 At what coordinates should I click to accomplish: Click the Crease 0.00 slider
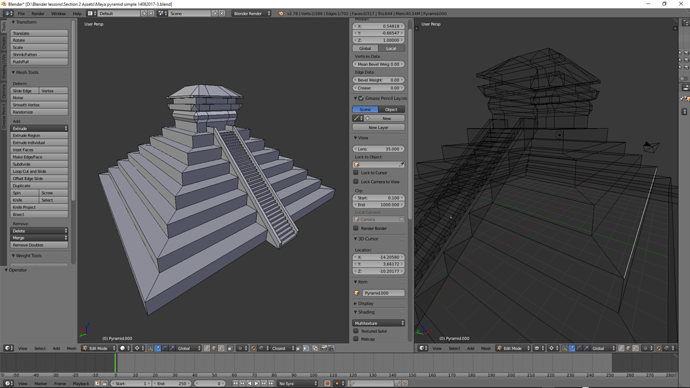[x=378, y=88]
